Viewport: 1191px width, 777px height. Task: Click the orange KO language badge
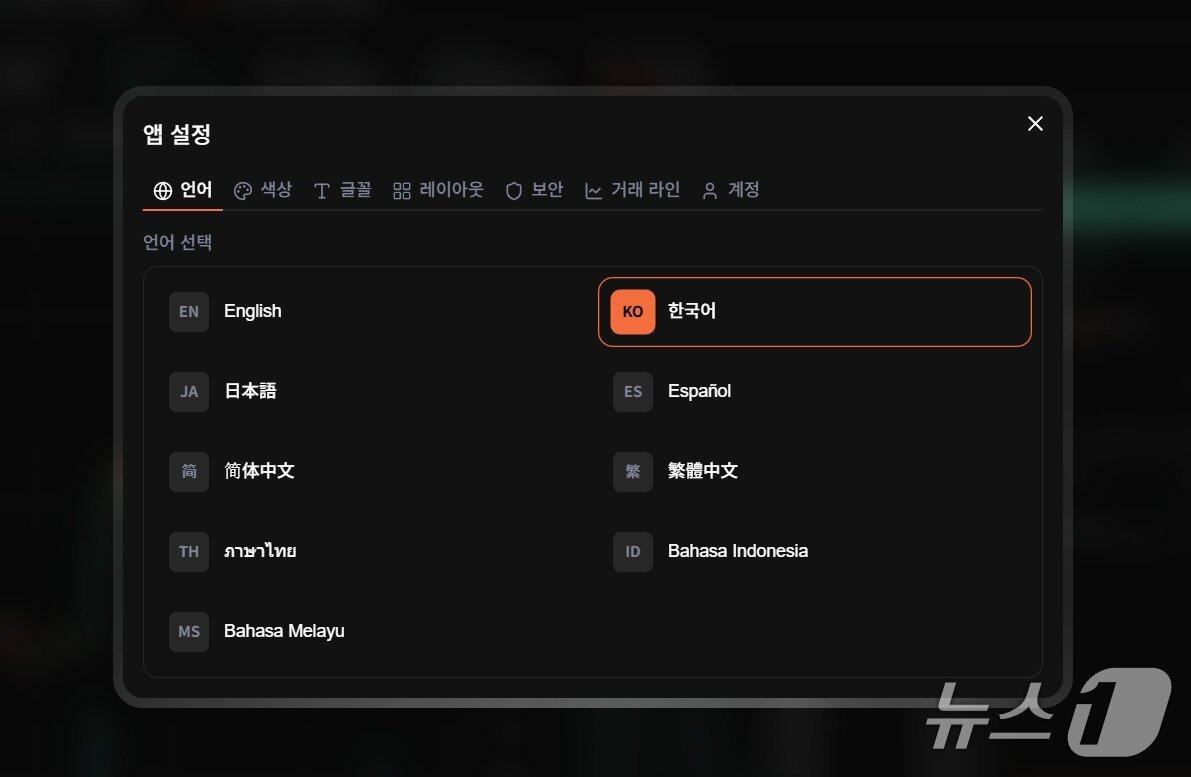[632, 311]
